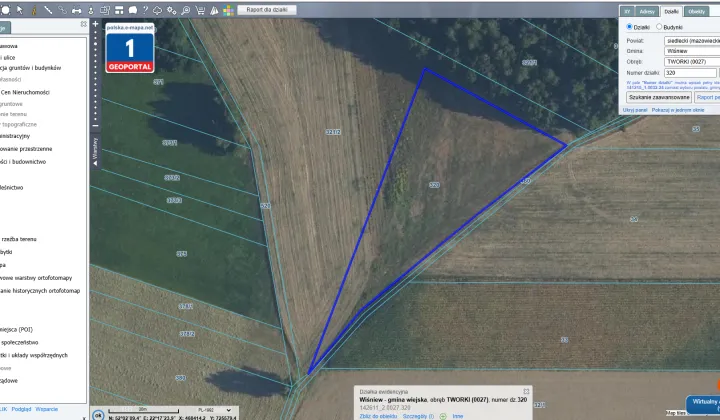
Task: Zoom in with the plus on slider
Action: (x=96, y=24)
